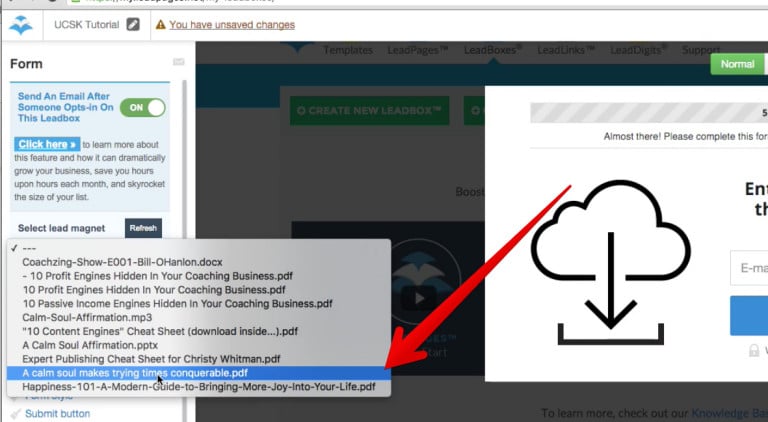Click 'Almost there! Please complete this form' text
This screenshot has height=422, width=768.
(685, 137)
